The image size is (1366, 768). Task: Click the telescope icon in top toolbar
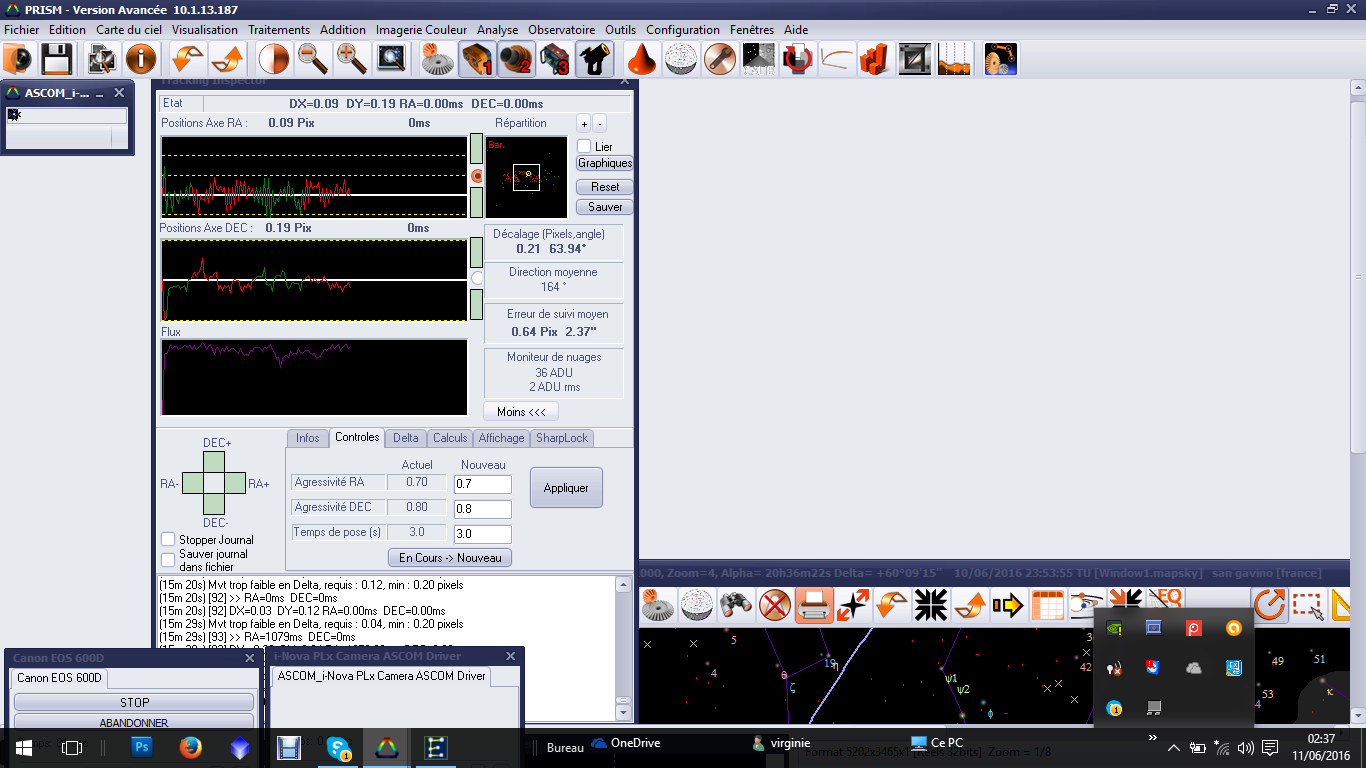coord(595,60)
